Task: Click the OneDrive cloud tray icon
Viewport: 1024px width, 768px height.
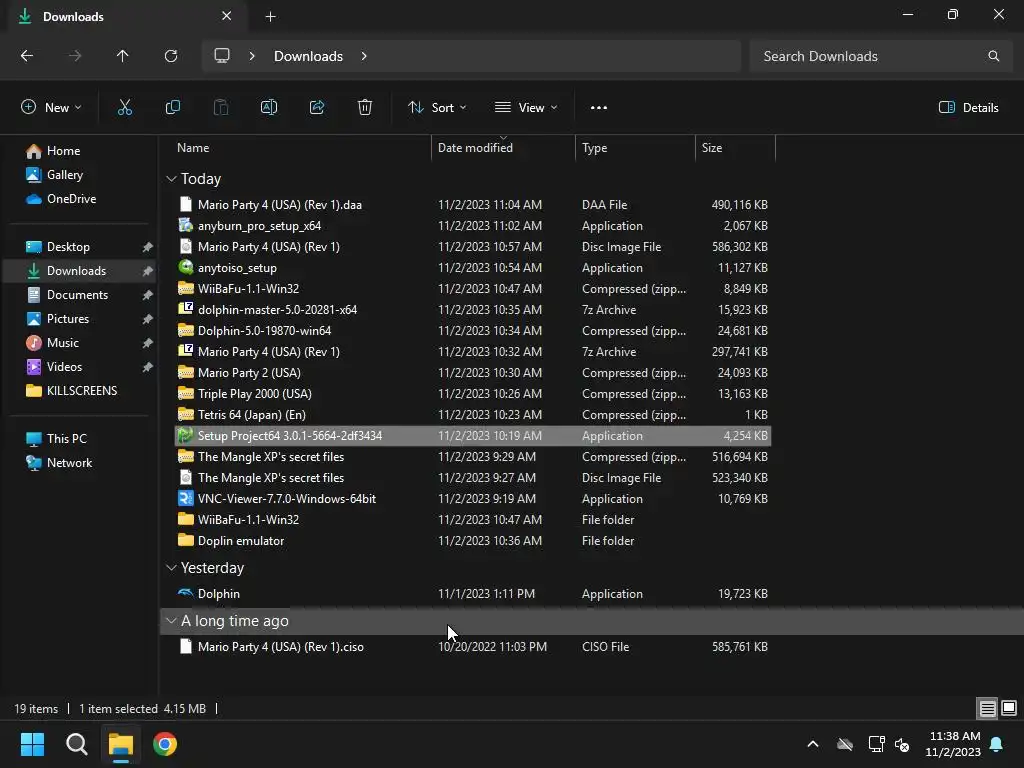Action: click(x=845, y=744)
